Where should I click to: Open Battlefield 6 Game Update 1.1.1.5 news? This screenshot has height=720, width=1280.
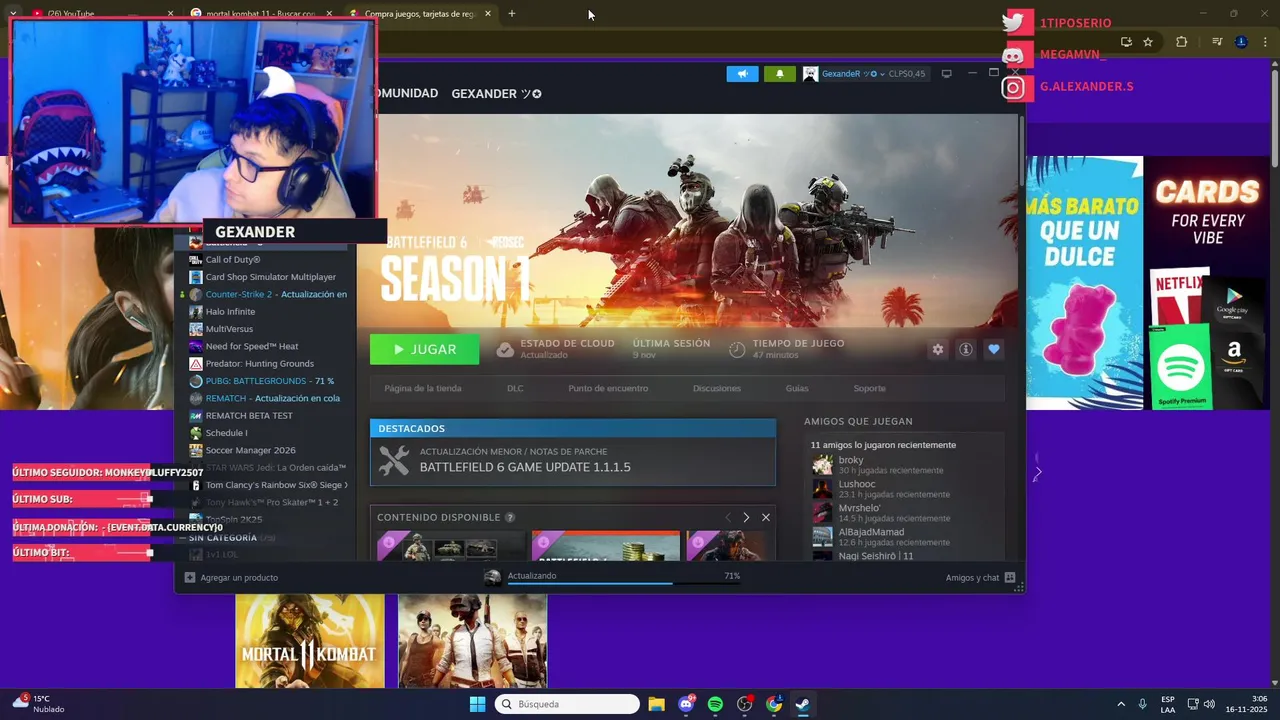573,461
